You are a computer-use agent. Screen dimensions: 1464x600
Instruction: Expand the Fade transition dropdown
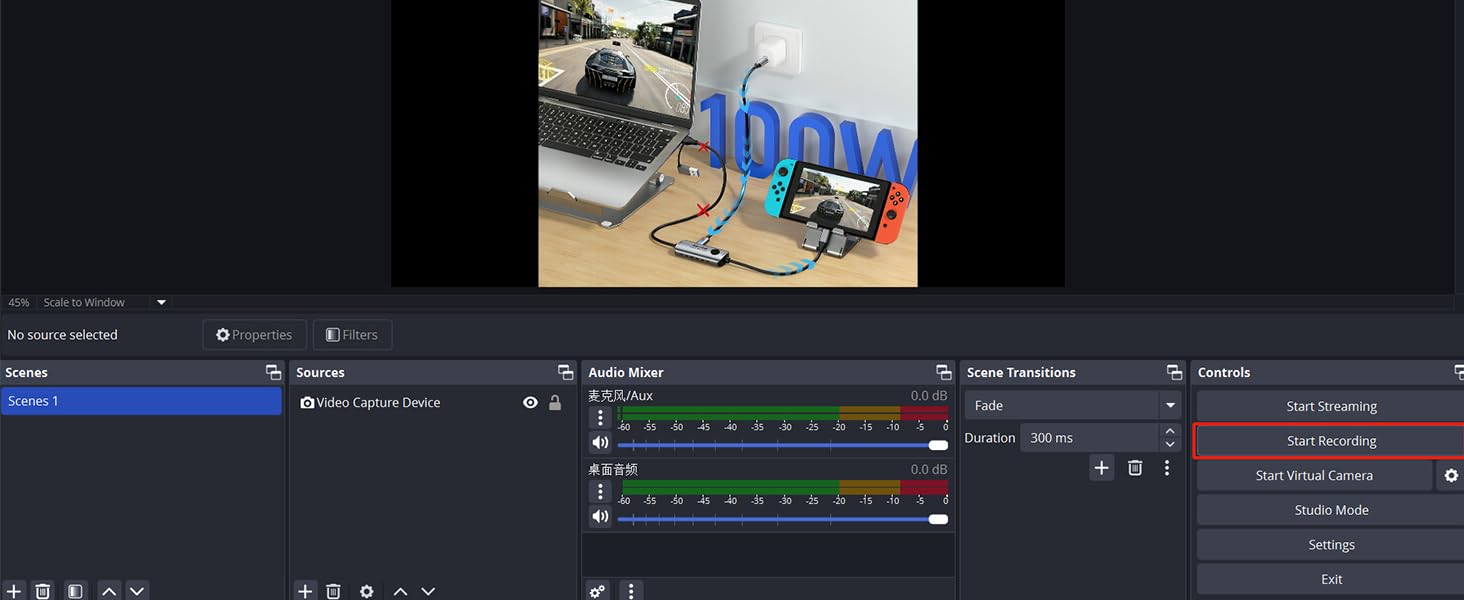click(x=1170, y=406)
